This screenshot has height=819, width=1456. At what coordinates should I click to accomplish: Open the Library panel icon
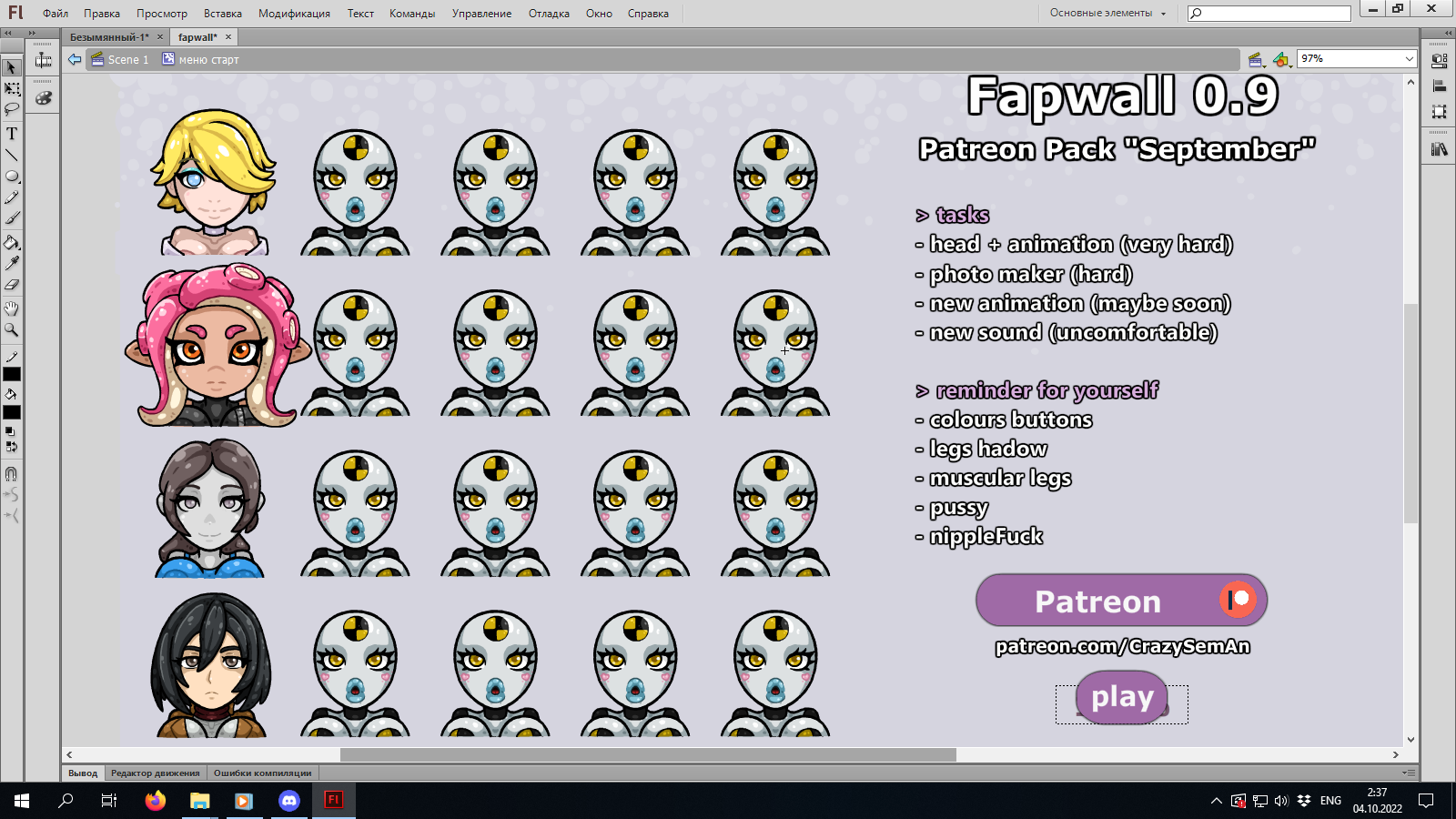coord(1439,149)
